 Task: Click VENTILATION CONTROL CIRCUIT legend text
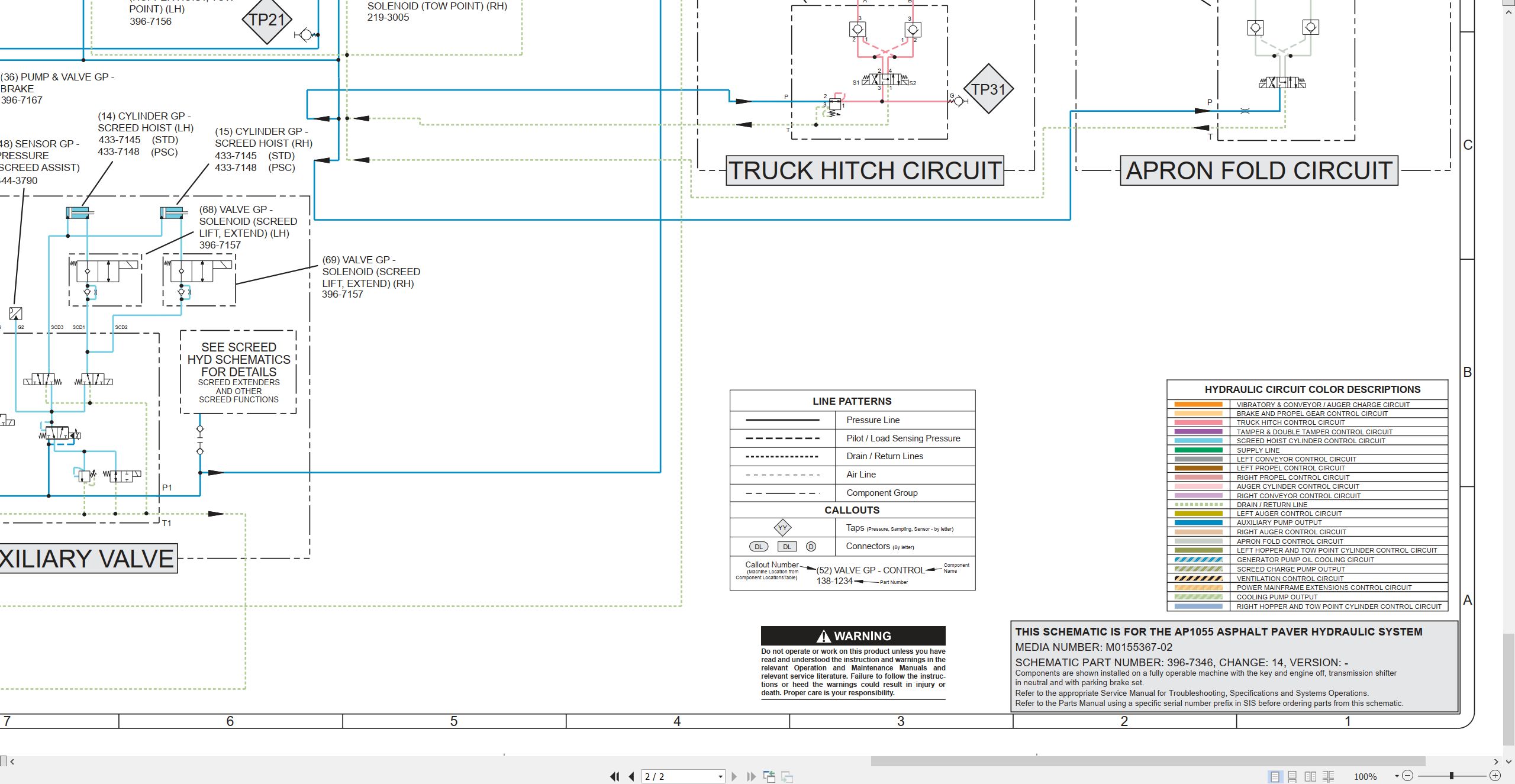[x=1290, y=579]
